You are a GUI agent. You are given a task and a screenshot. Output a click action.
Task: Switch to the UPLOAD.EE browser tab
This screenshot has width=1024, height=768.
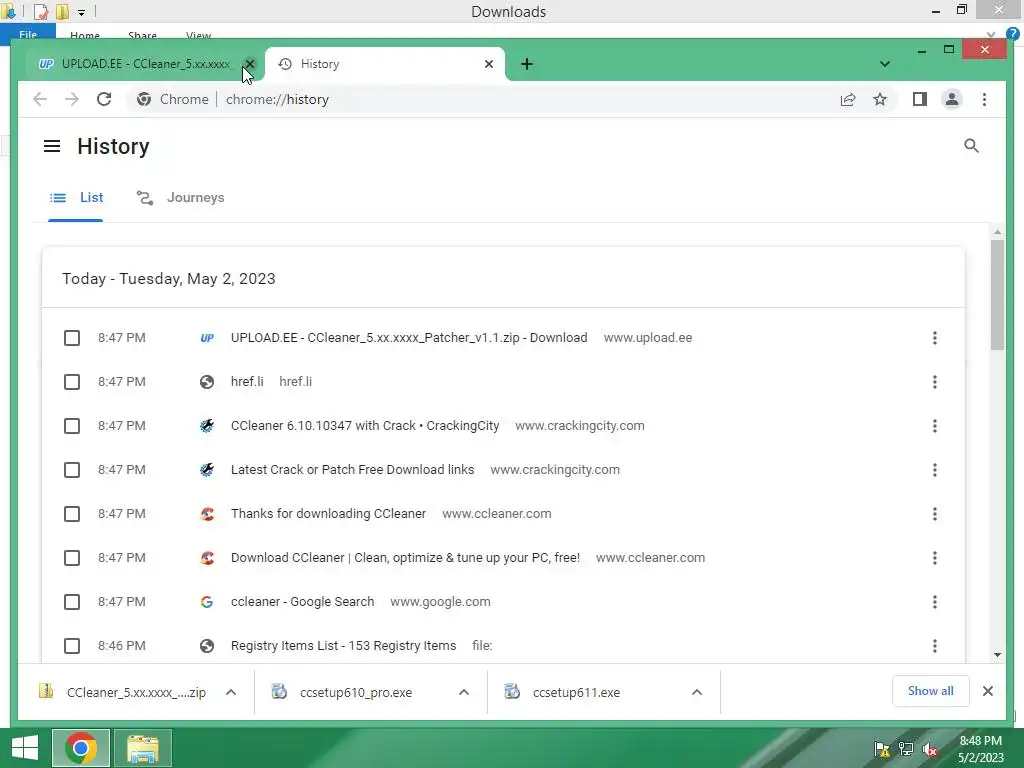(137, 64)
